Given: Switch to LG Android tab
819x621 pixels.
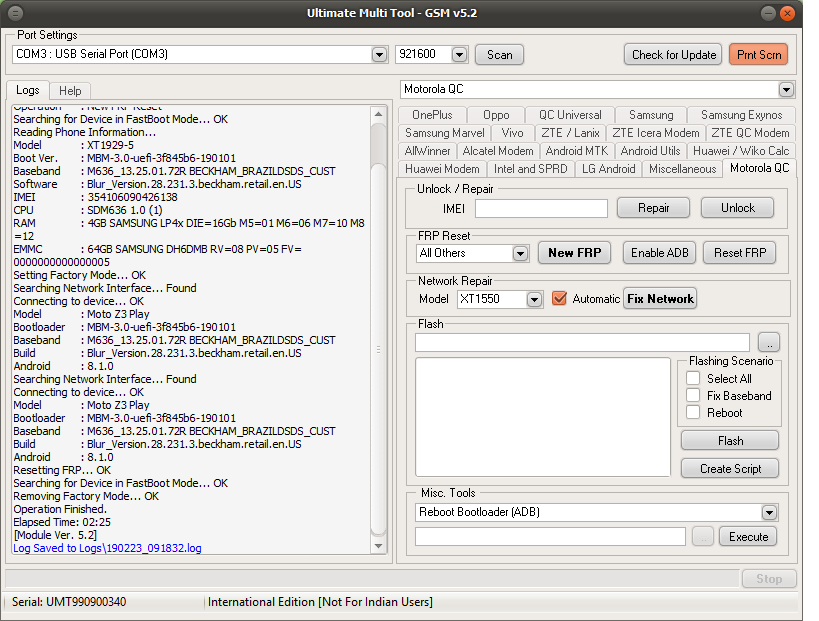Looking at the screenshot, I should coord(609,169).
